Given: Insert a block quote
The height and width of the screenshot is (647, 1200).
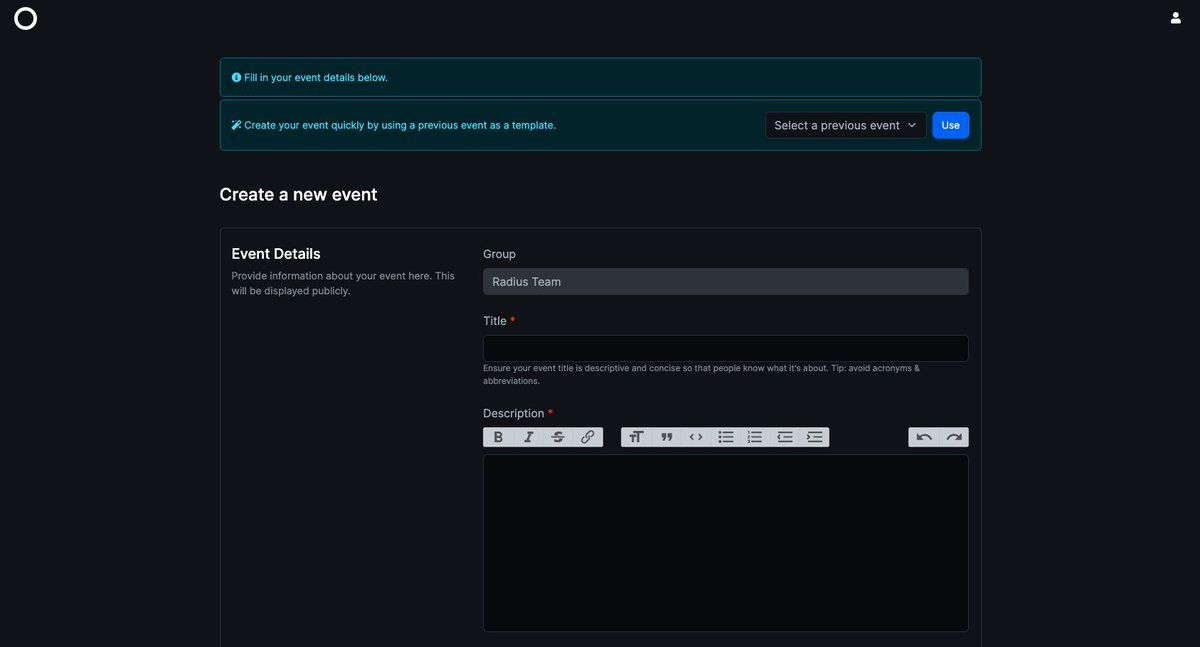Looking at the screenshot, I should tap(666, 437).
